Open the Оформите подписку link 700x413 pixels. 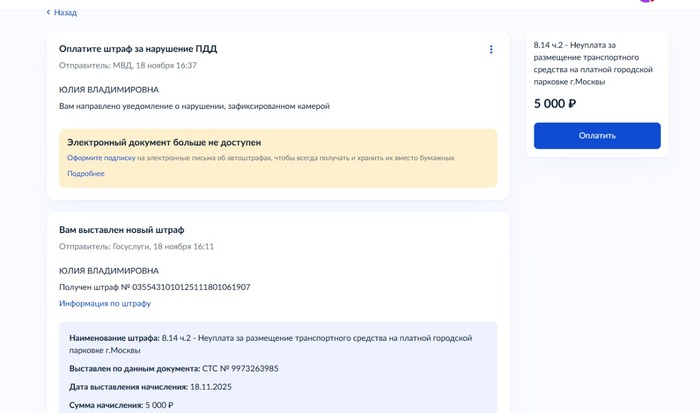(101, 158)
